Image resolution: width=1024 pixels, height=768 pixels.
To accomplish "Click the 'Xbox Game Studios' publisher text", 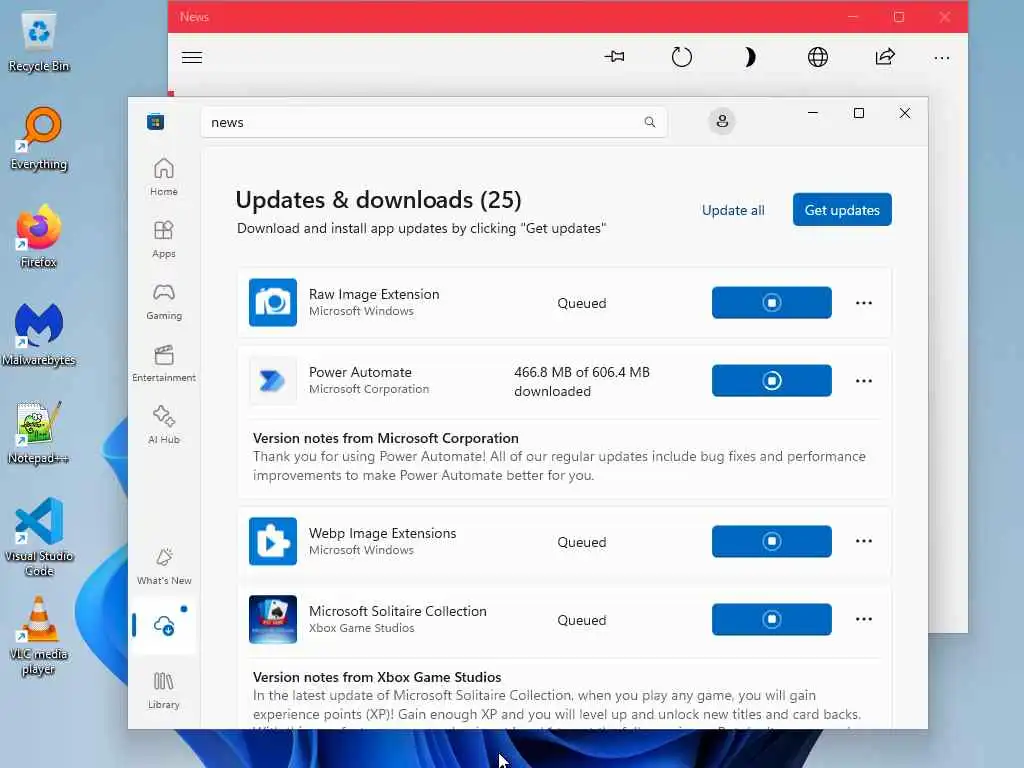I will pyautogui.click(x=362, y=628).
